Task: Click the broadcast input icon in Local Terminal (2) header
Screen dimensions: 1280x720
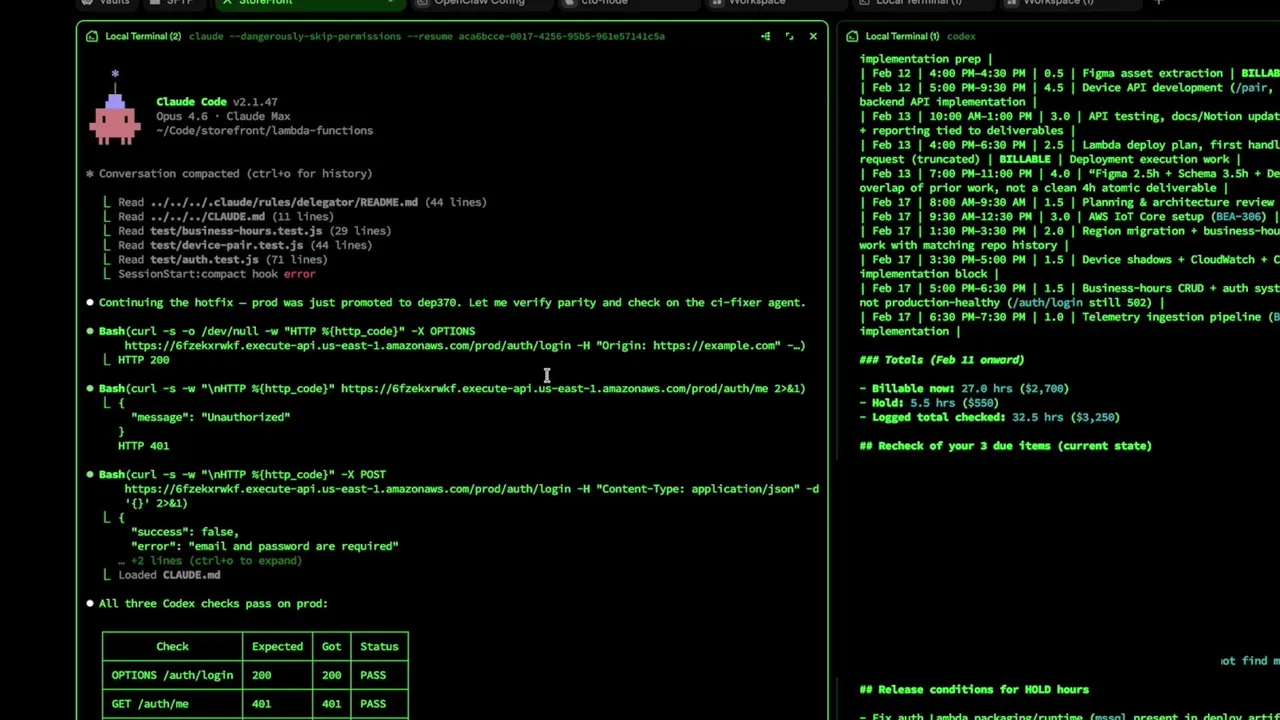Action: pyautogui.click(x=766, y=36)
